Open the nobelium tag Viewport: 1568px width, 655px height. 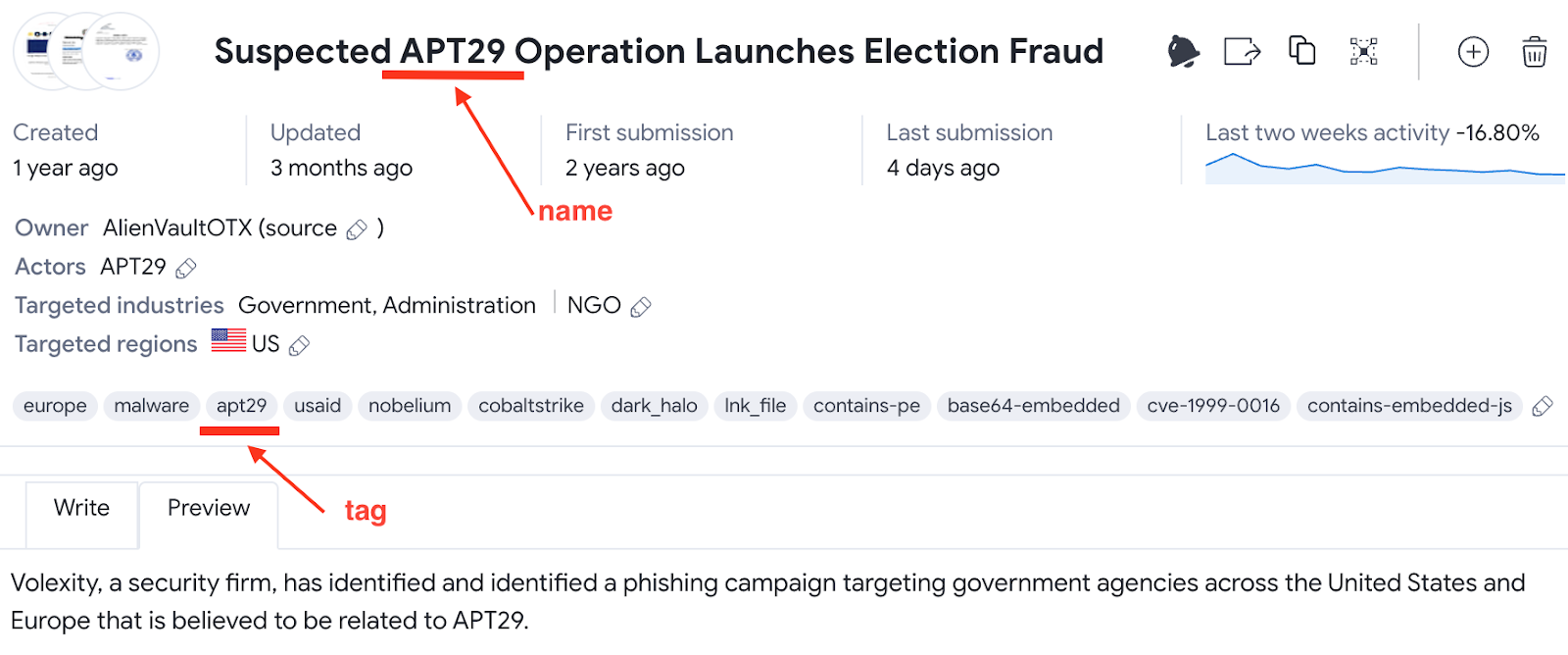tap(410, 406)
